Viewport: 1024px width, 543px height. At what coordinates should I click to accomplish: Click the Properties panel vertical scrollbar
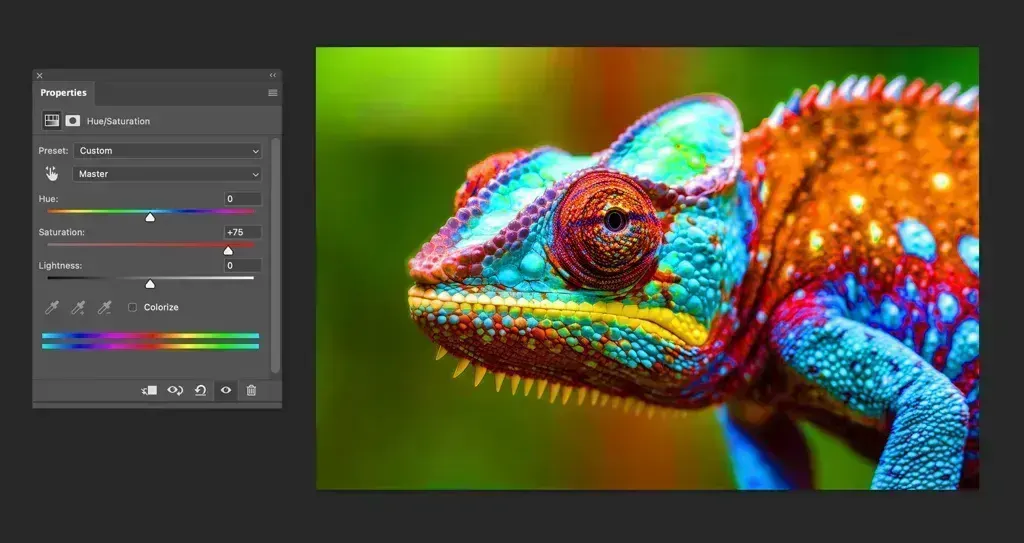pyautogui.click(x=275, y=255)
